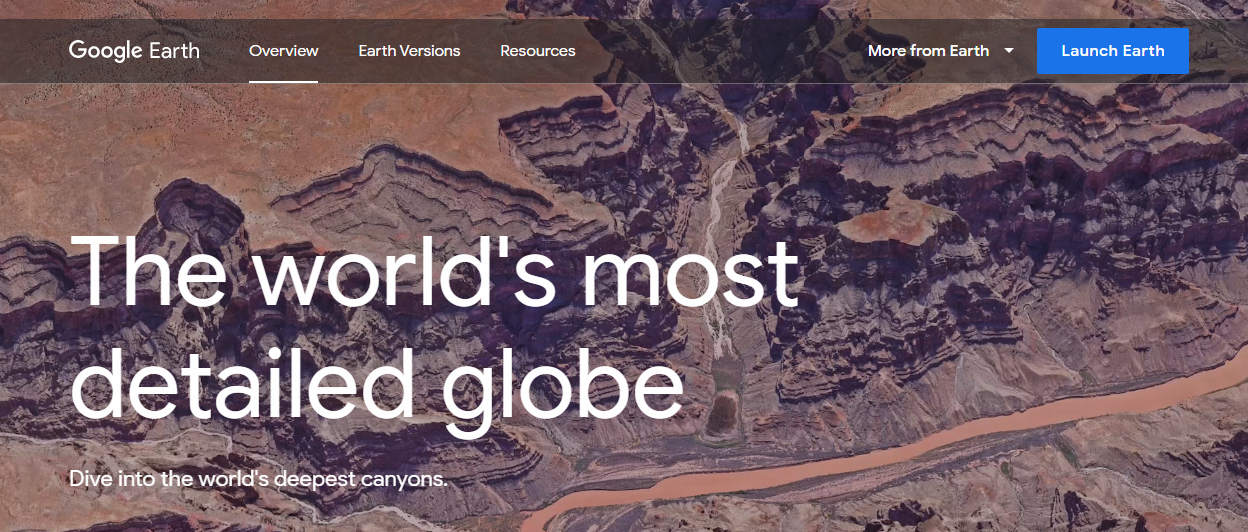Click "Dive into the world's deepest canyons." text
The width and height of the screenshot is (1248, 532).
click(258, 478)
